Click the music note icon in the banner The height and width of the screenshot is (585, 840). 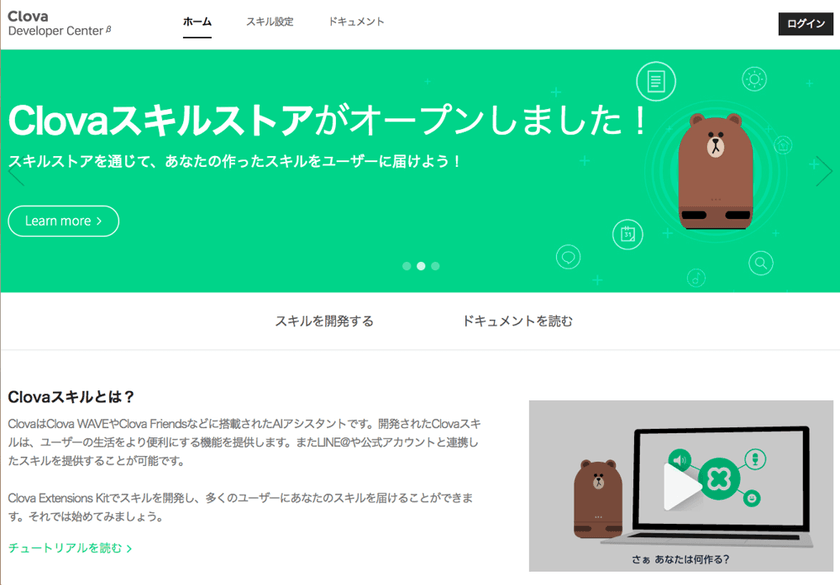point(696,278)
